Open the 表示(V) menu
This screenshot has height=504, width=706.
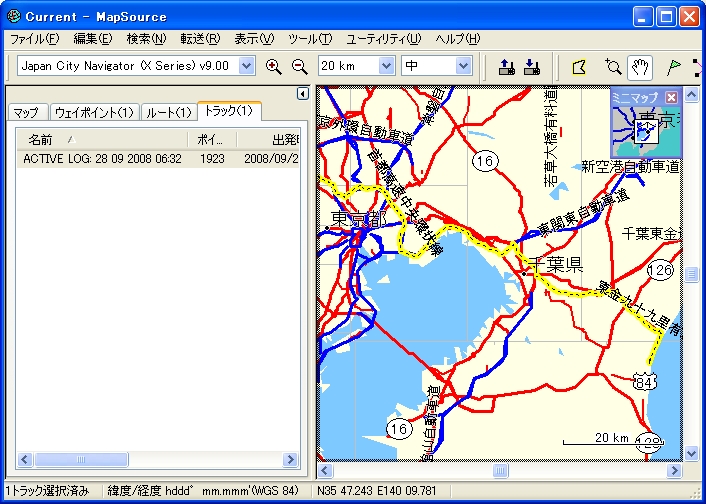click(254, 39)
